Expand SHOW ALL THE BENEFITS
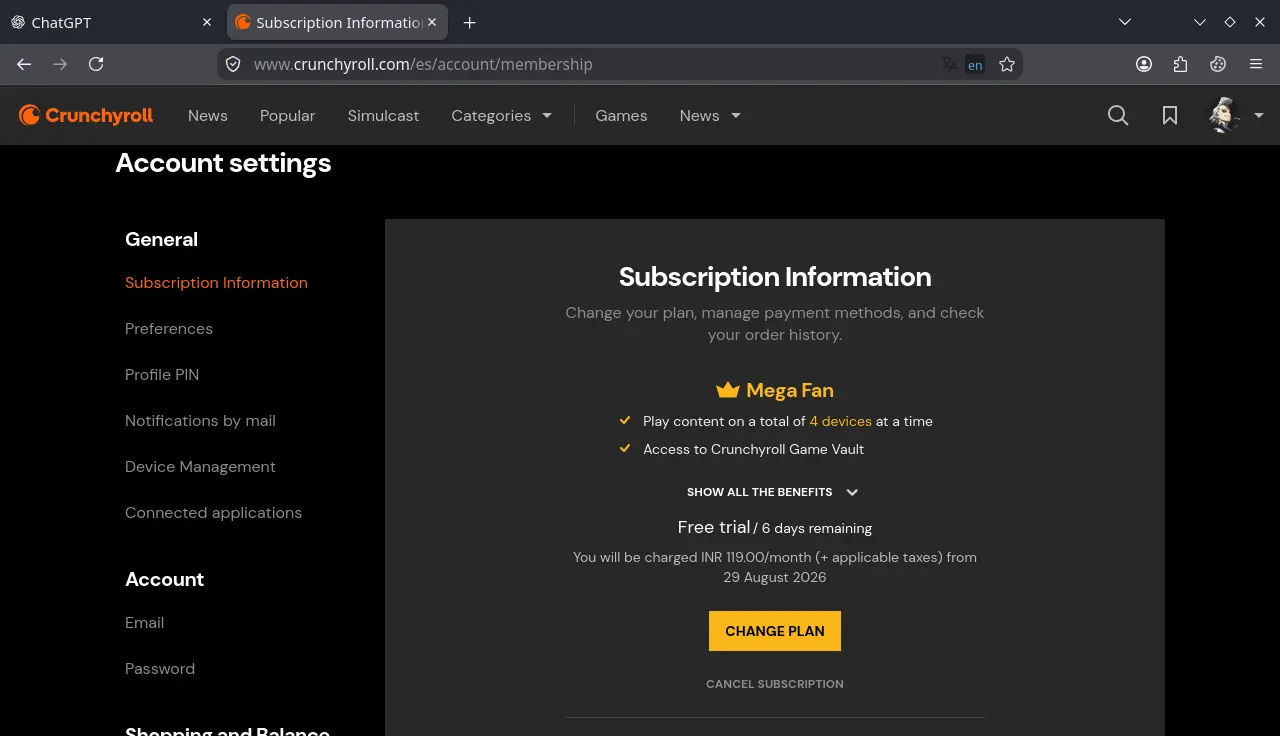The image size is (1280, 736). coord(773,492)
